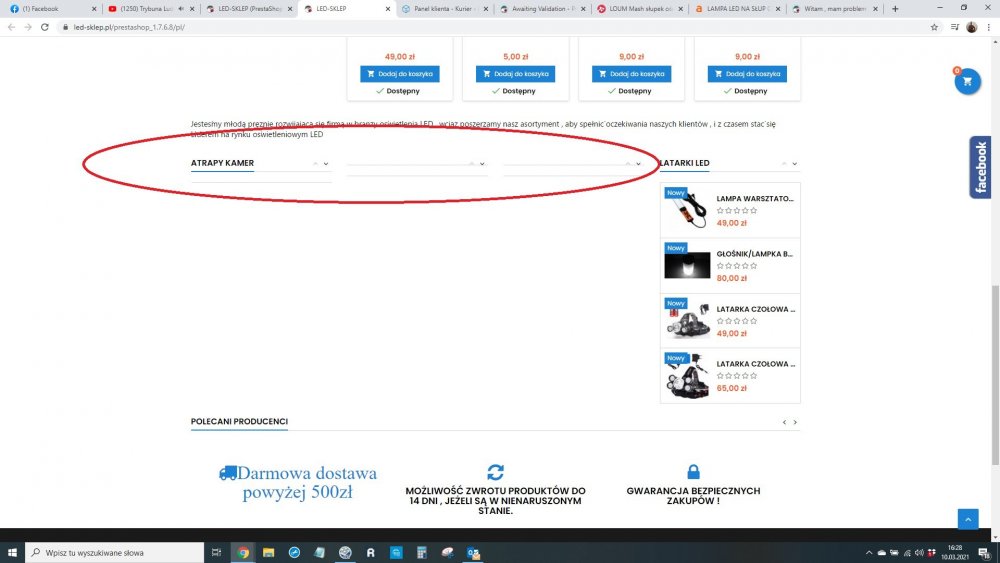Click the product returns refresh icon
Viewport: 1000px width, 563px height.
tap(496, 472)
